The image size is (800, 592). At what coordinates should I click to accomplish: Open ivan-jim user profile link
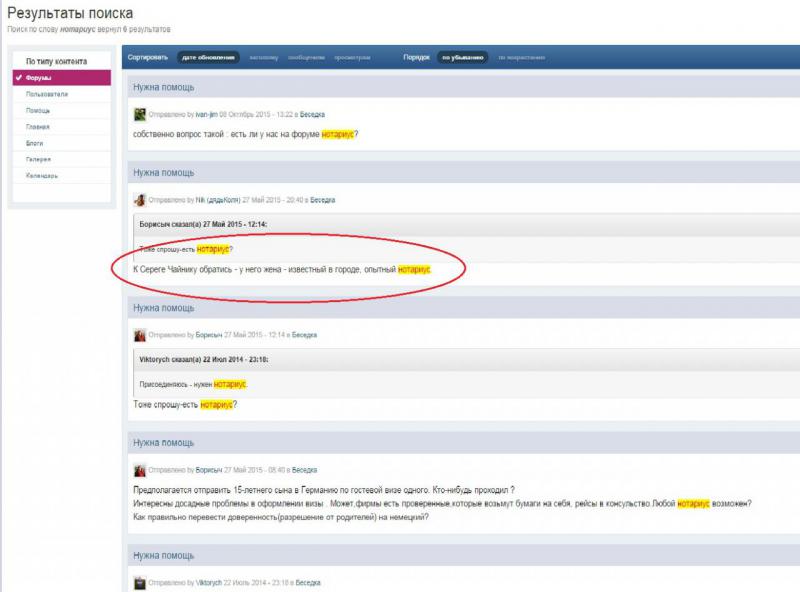point(207,114)
